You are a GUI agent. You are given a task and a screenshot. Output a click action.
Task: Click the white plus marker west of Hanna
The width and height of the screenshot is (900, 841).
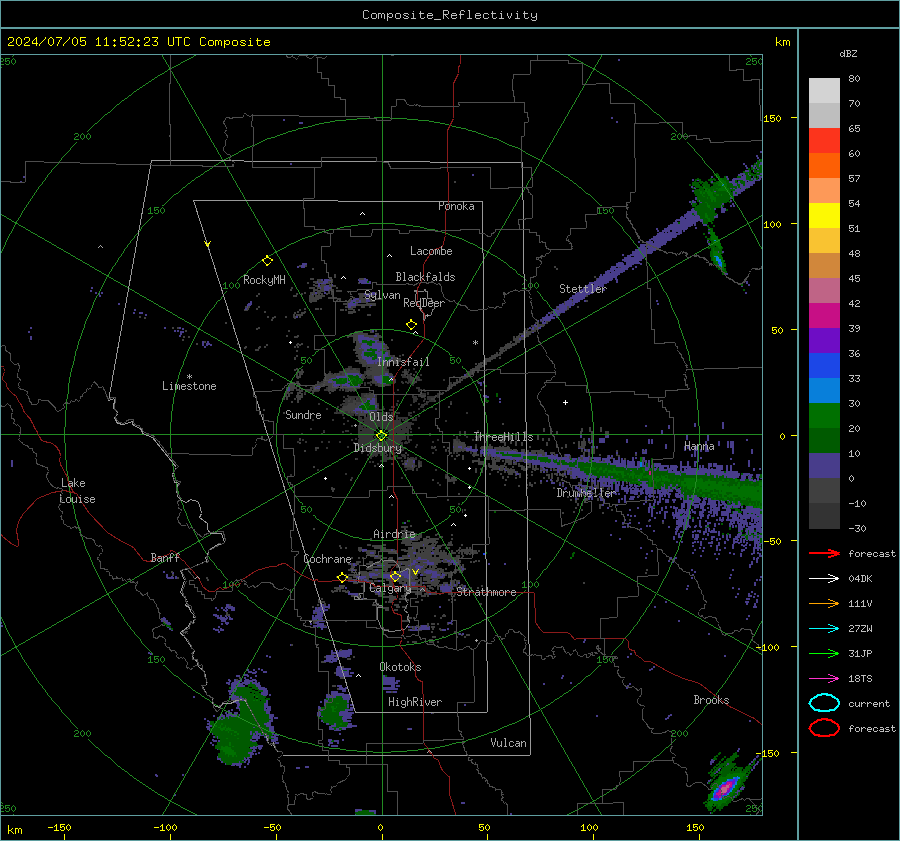coord(565,402)
